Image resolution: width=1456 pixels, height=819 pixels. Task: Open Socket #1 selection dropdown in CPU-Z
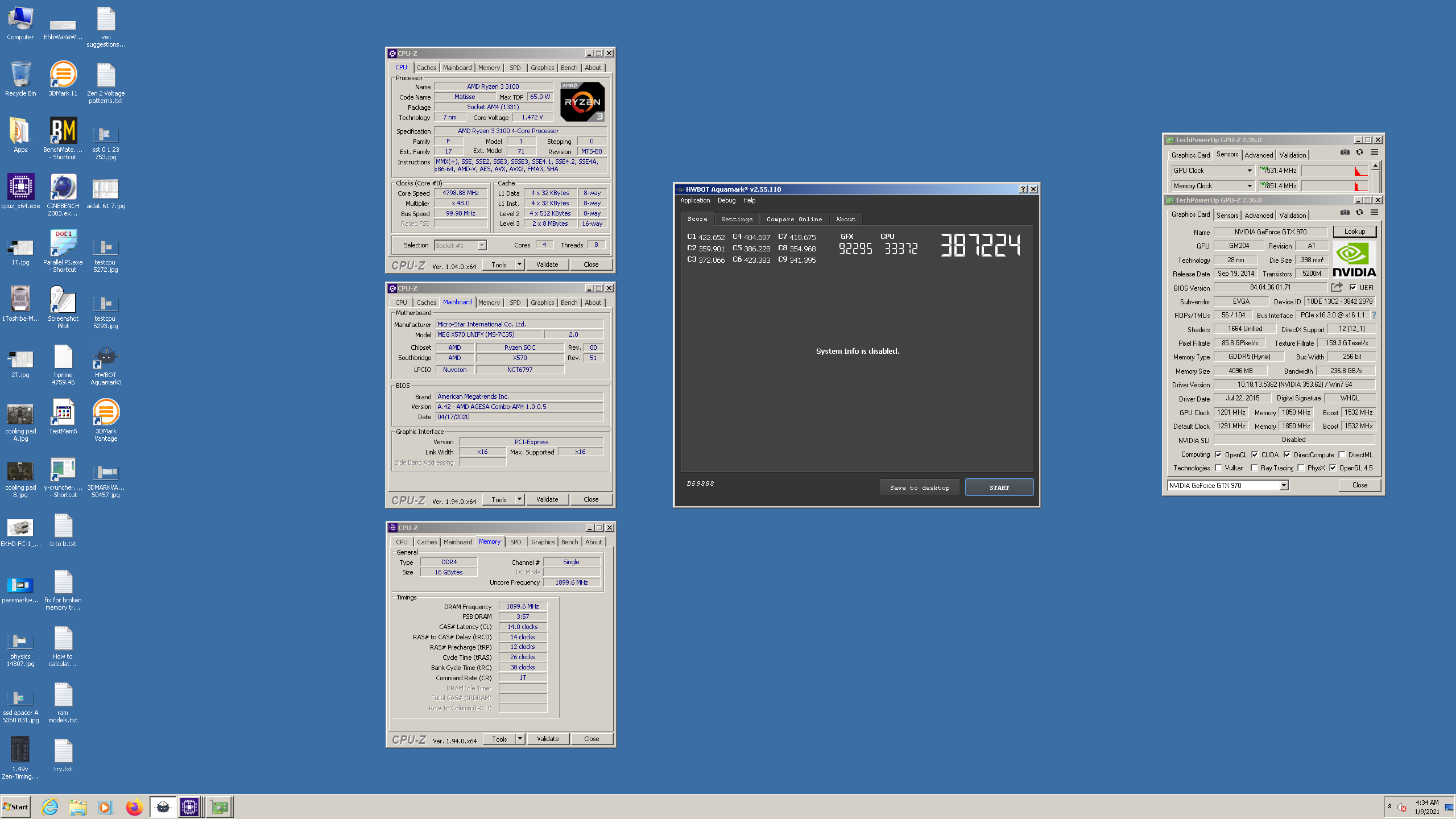click(482, 245)
